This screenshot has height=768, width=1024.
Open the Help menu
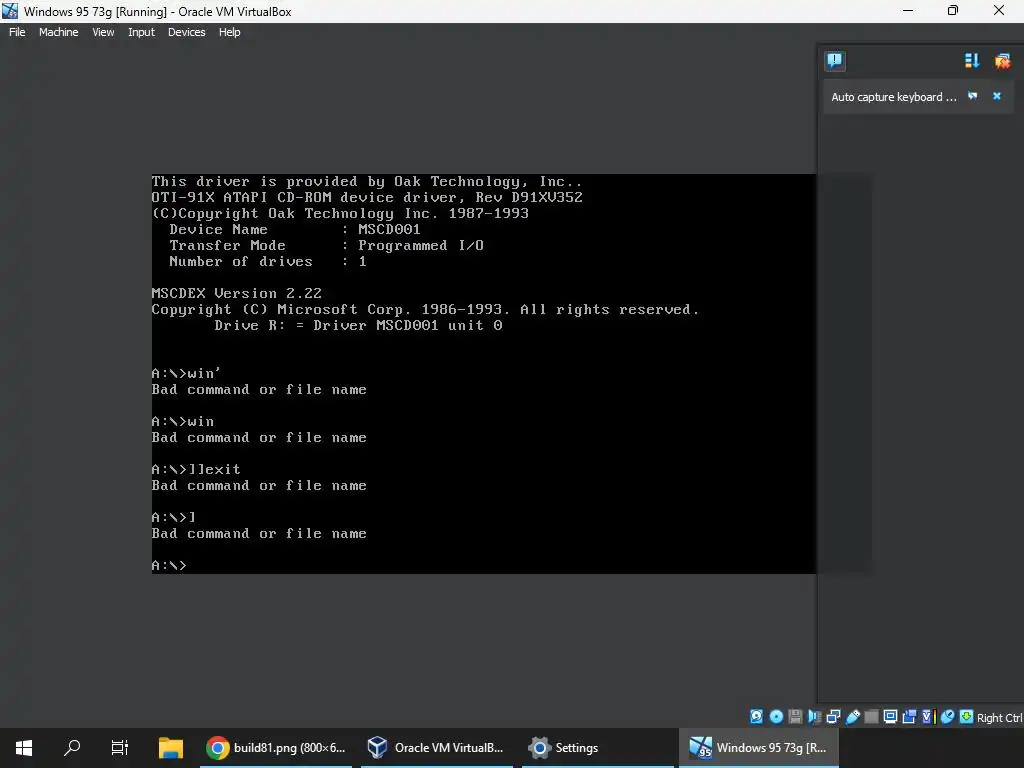pyautogui.click(x=229, y=32)
